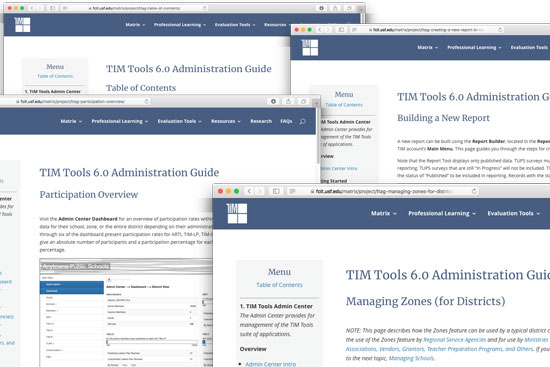550x367 pixels.
Task: Open Table of Contents link in front window menu
Action: tap(279, 285)
